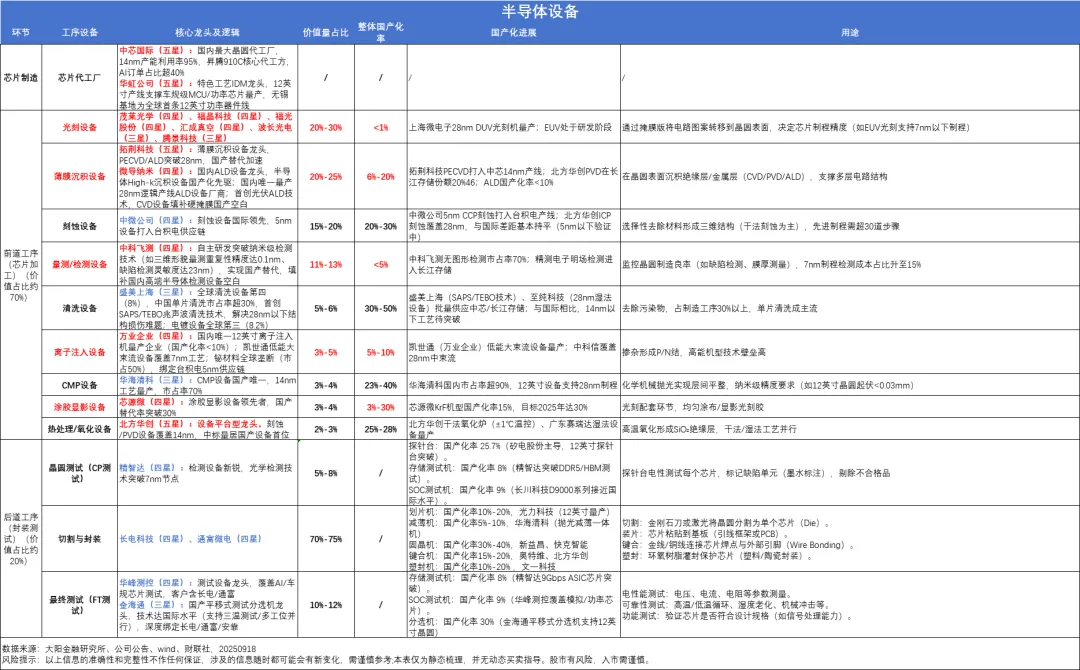Click the red 光刻设备 cell
1080x670 pixels.
pos(79,128)
